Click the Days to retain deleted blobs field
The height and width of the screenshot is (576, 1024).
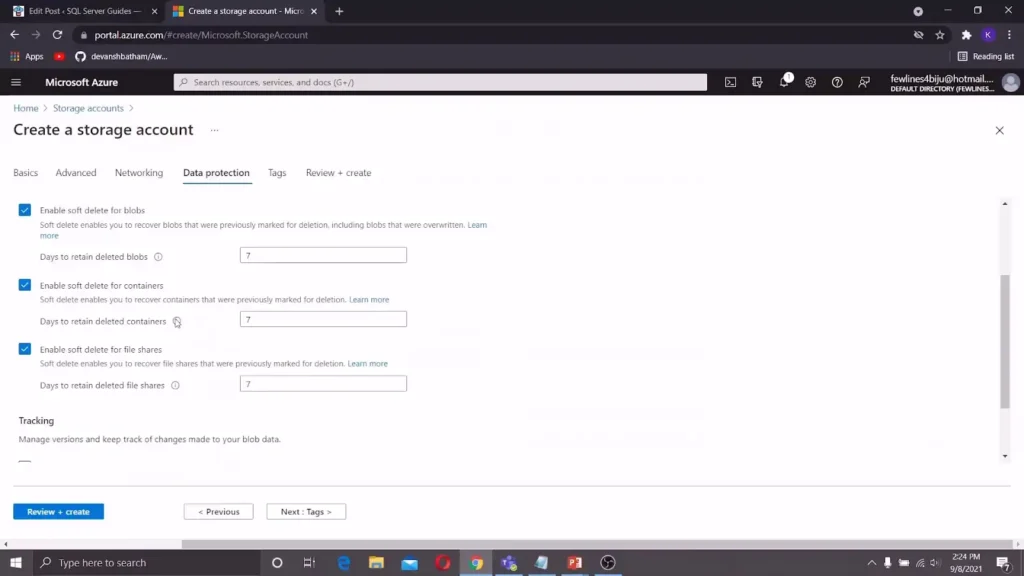click(x=323, y=255)
